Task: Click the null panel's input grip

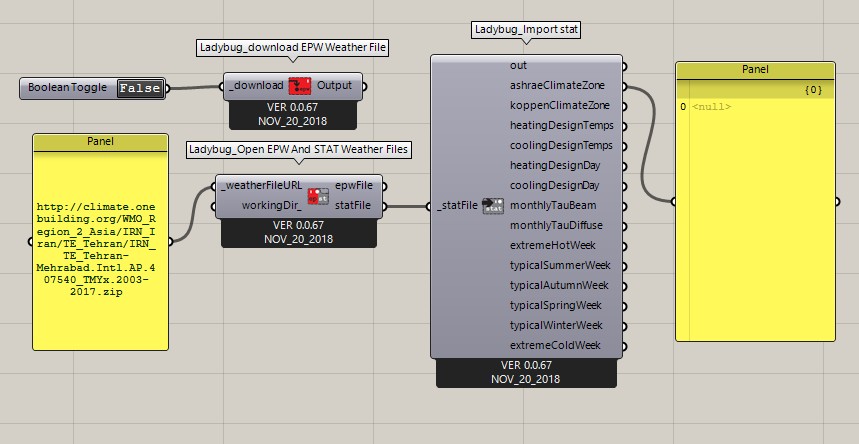Action: [x=673, y=202]
